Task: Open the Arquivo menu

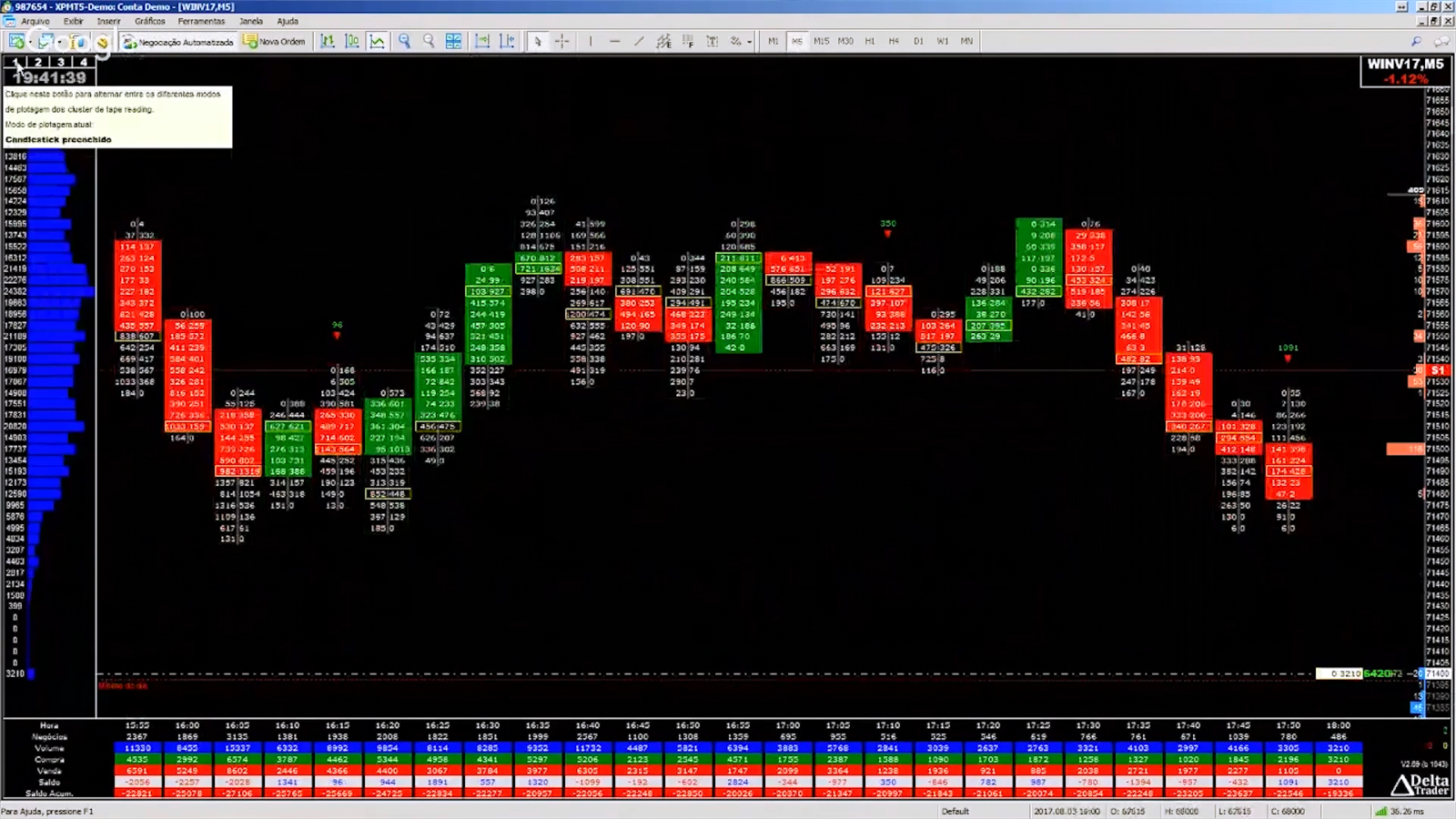Action: coord(35,21)
